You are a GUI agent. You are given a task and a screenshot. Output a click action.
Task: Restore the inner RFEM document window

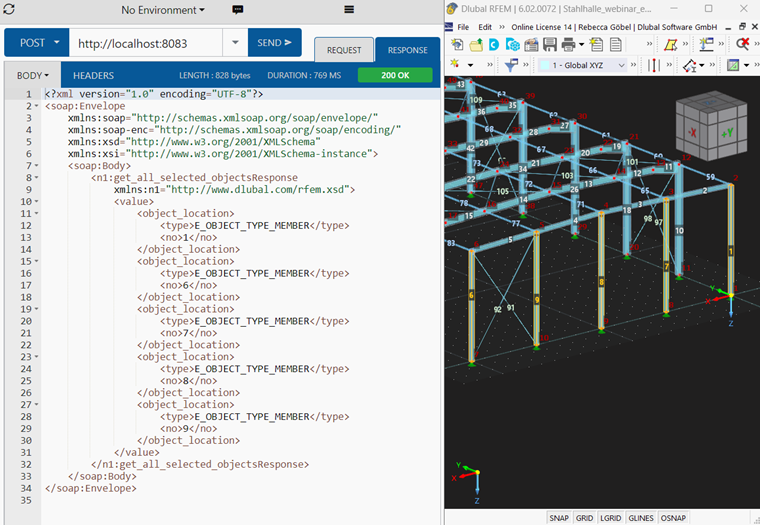[742, 27]
